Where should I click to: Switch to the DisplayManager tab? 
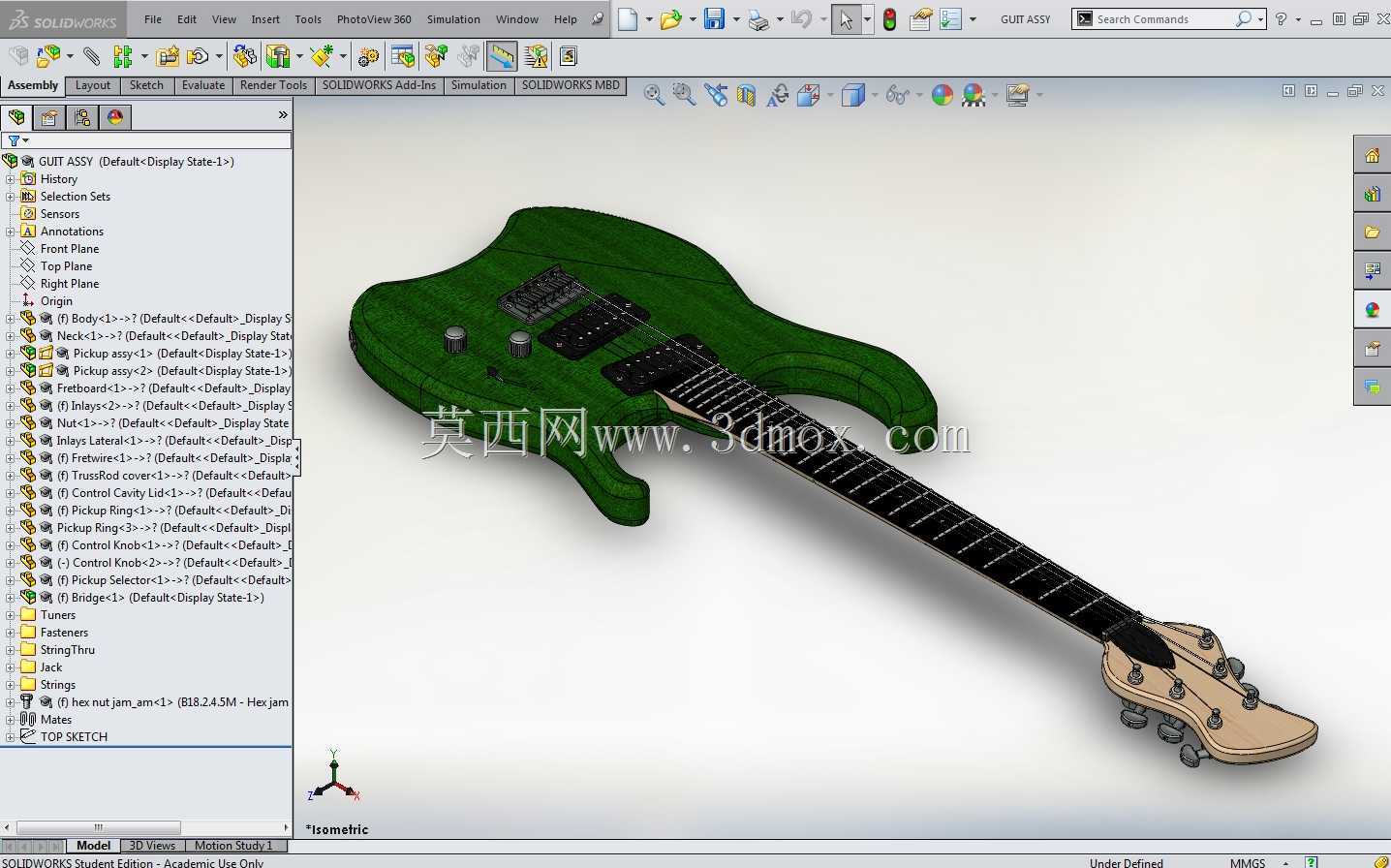(x=115, y=117)
